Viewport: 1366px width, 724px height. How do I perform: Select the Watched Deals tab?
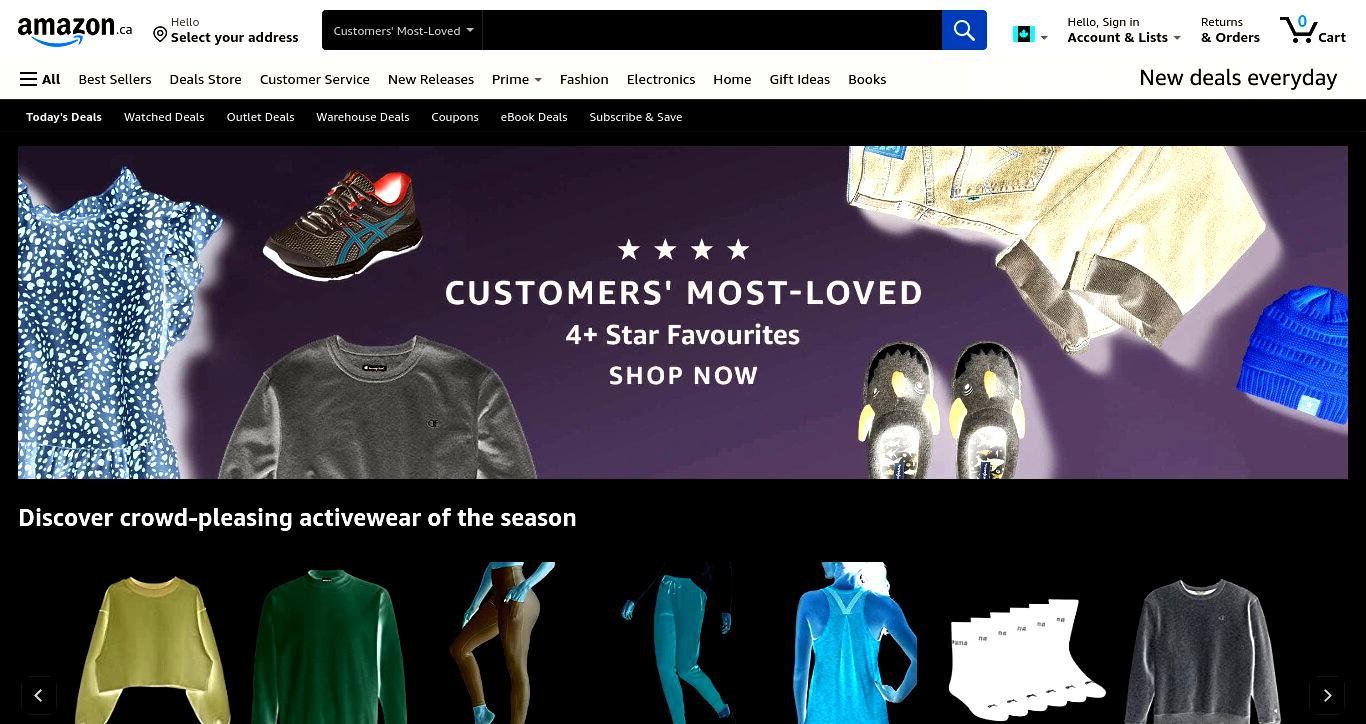[164, 117]
